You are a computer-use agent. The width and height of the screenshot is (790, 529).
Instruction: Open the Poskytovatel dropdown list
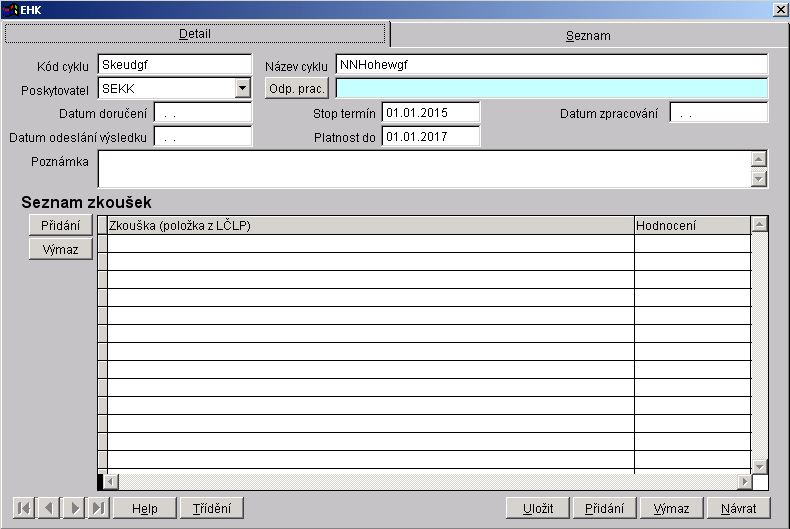click(242, 88)
